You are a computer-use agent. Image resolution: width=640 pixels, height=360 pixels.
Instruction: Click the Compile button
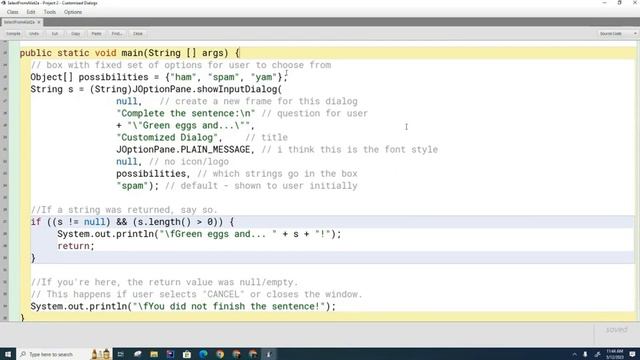tap(13, 33)
